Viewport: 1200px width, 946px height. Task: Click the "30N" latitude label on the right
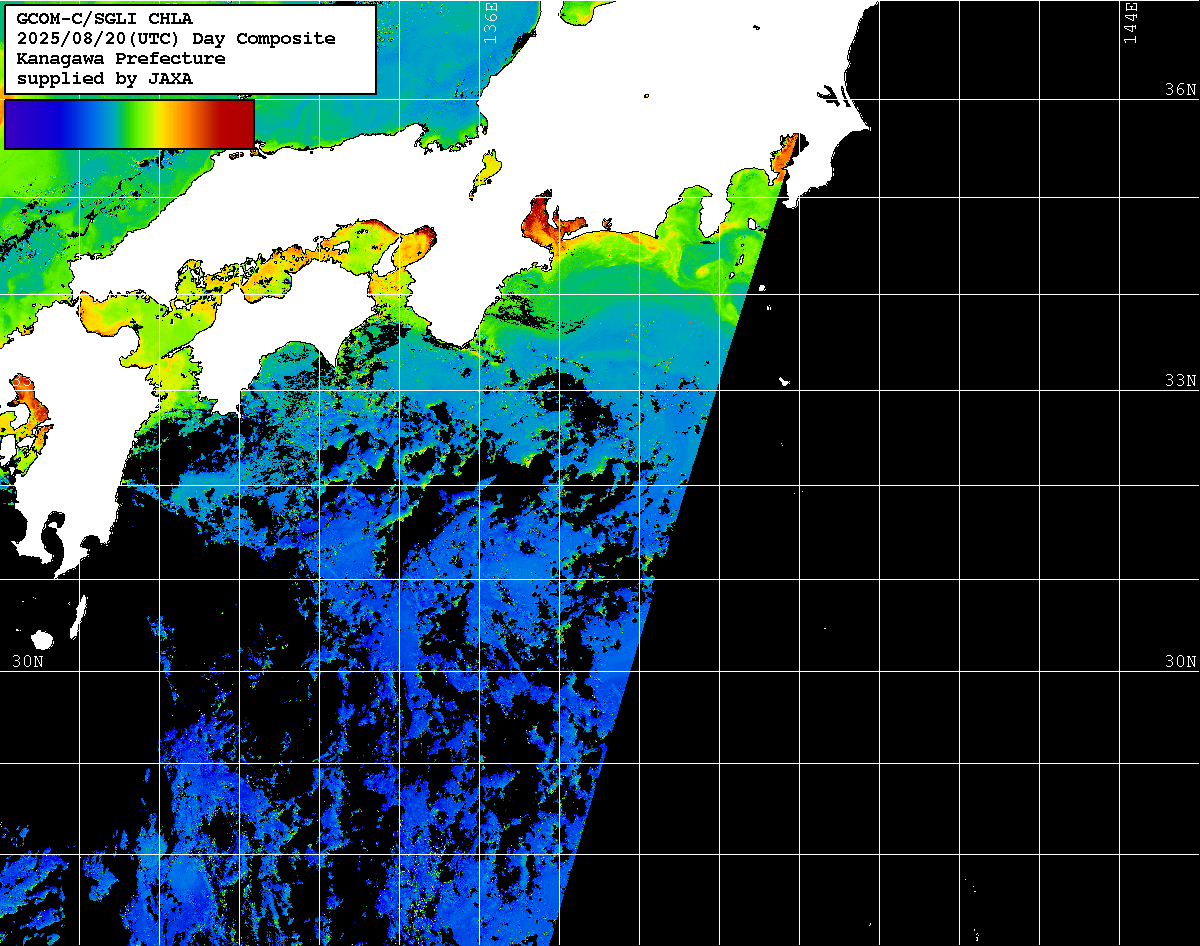pyautogui.click(x=1180, y=662)
